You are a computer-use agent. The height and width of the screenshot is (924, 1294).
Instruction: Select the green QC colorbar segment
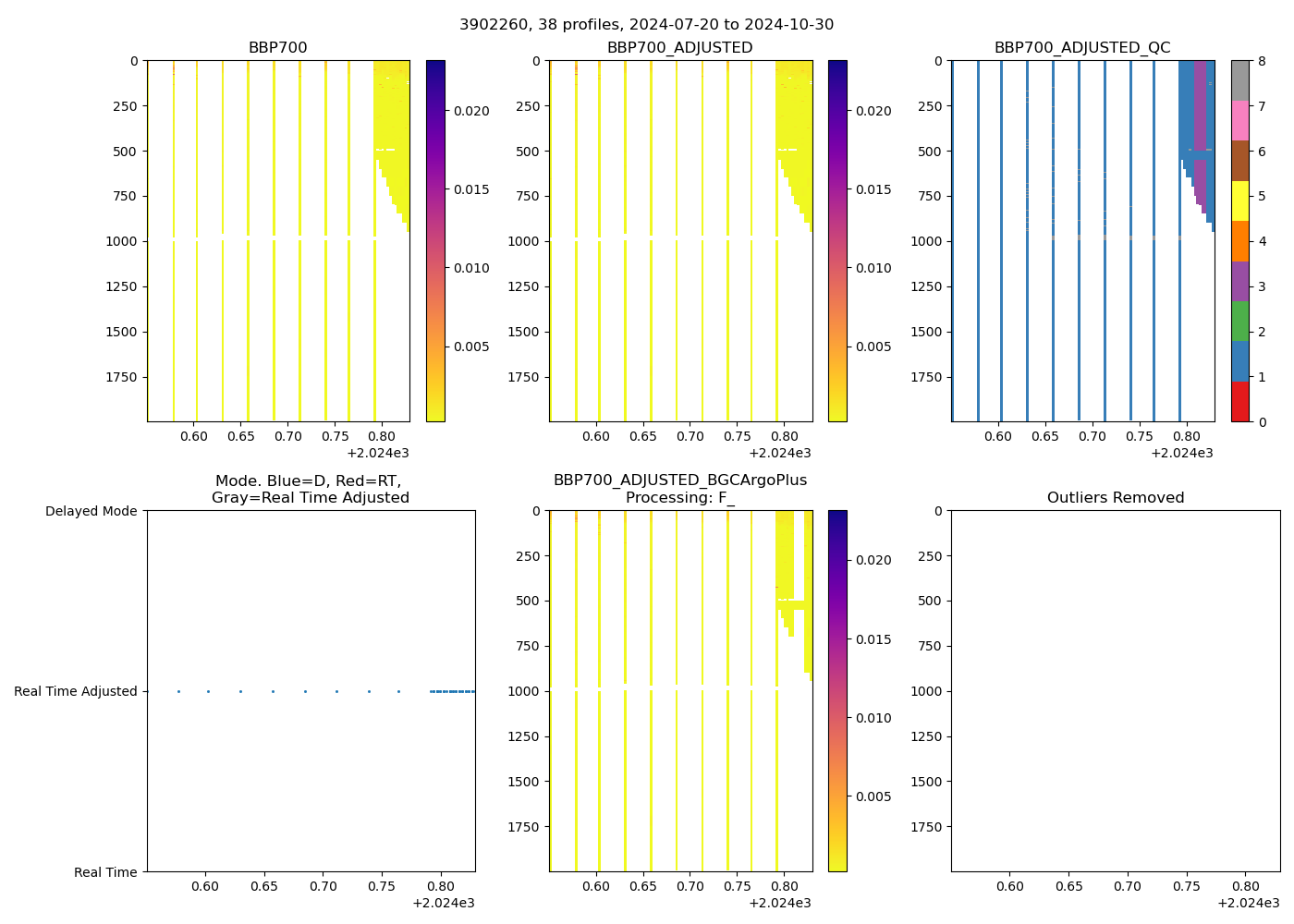(x=1239, y=322)
